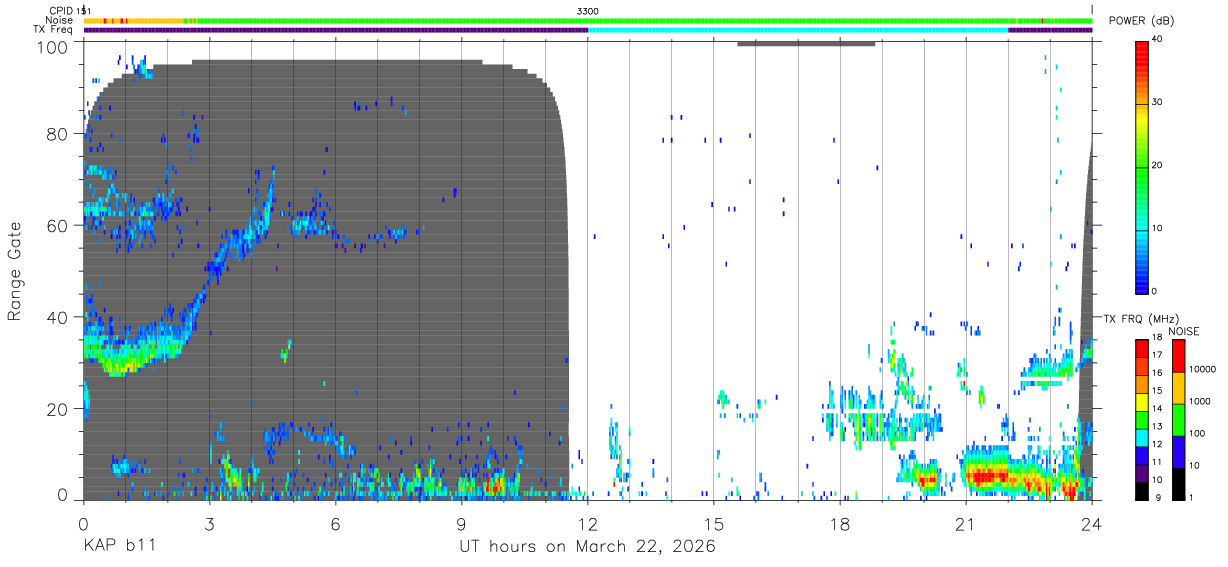The height and width of the screenshot is (567, 1228).
Task: Click the orange segment of Noise bar
Action: [x=133, y=20]
